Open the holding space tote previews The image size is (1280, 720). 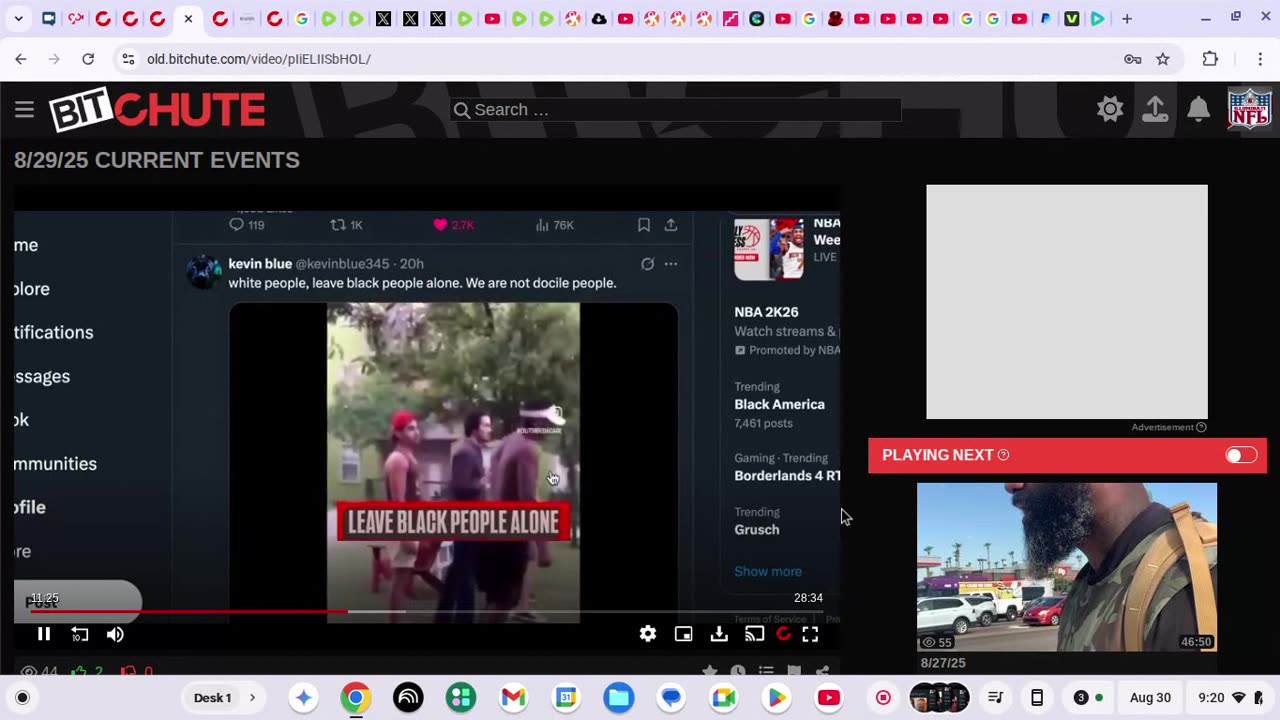(x=939, y=698)
